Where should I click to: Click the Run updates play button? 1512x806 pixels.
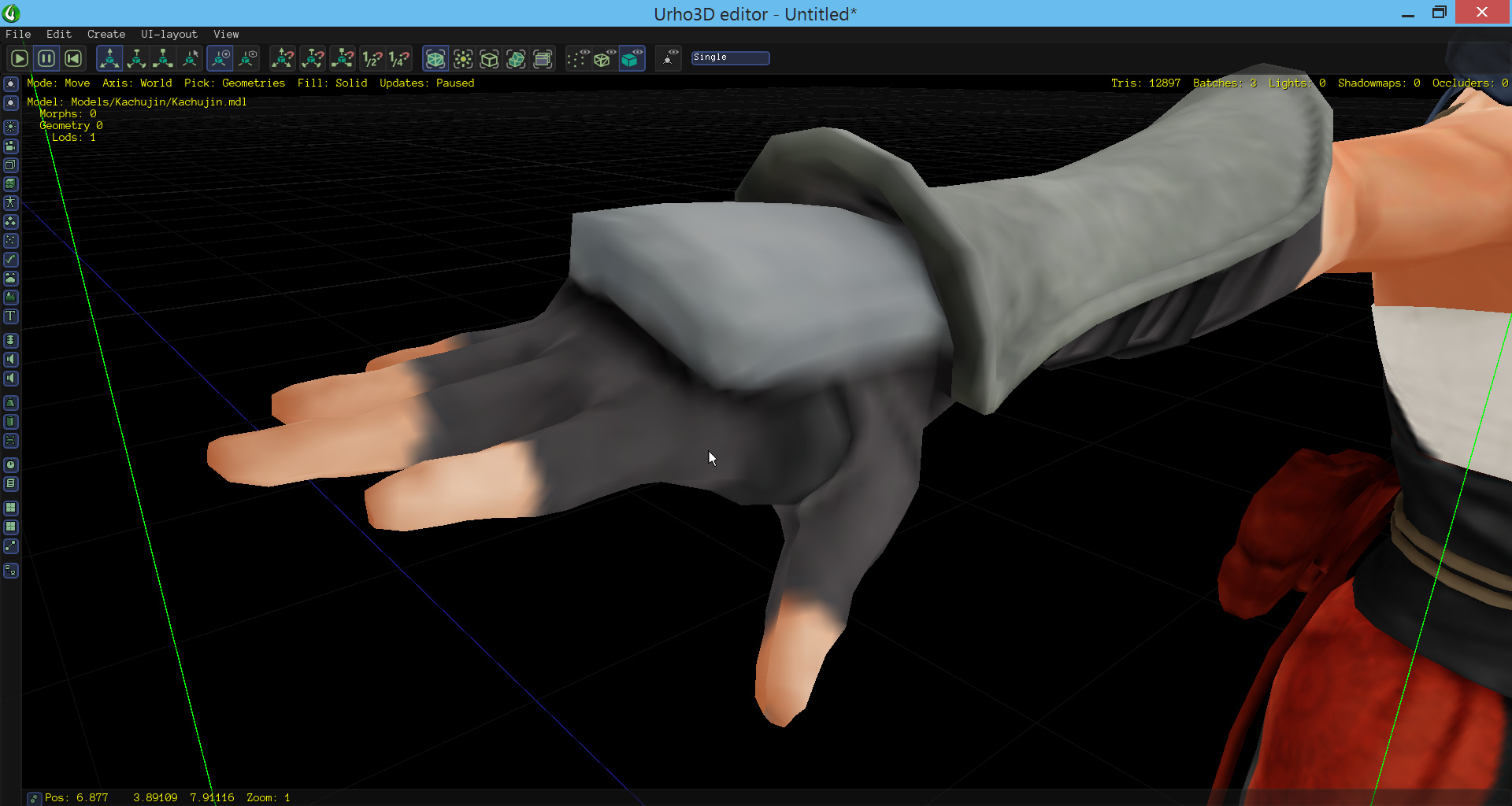pyautogui.click(x=20, y=58)
